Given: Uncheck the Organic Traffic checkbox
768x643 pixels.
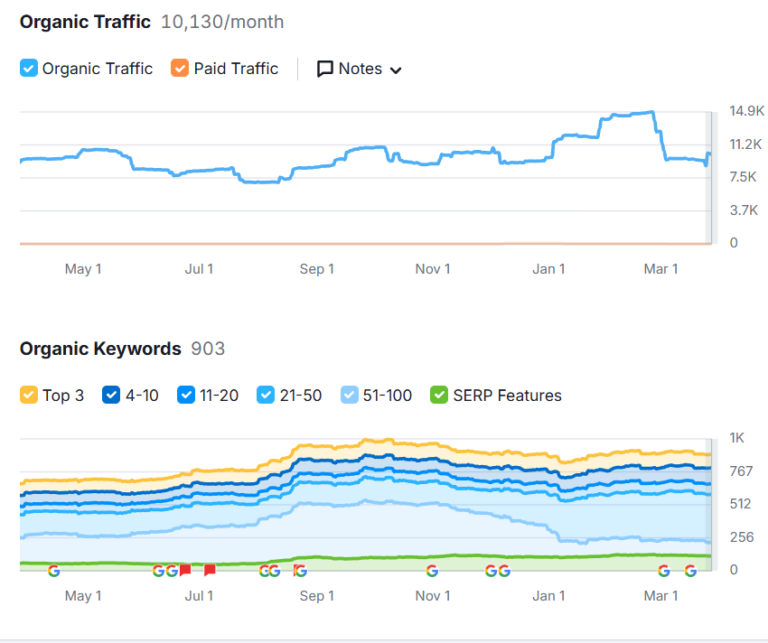Looking at the screenshot, I should click(29, 69).
